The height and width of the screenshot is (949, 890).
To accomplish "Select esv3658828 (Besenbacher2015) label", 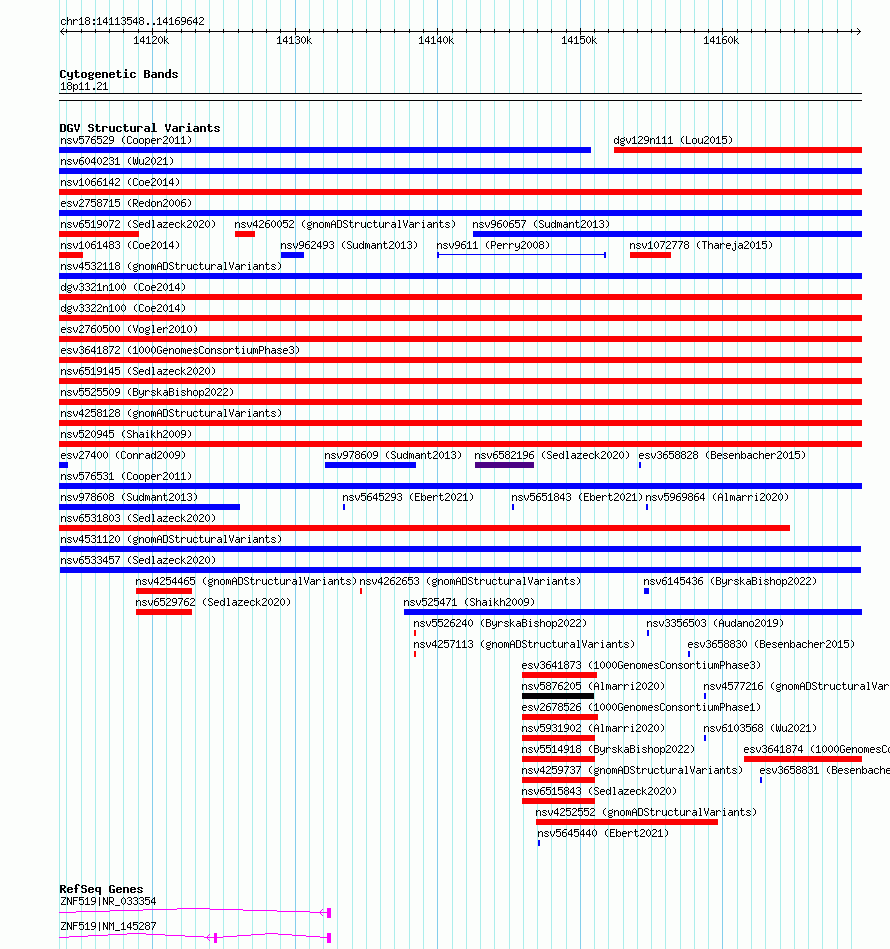I will tap(722, 455).
